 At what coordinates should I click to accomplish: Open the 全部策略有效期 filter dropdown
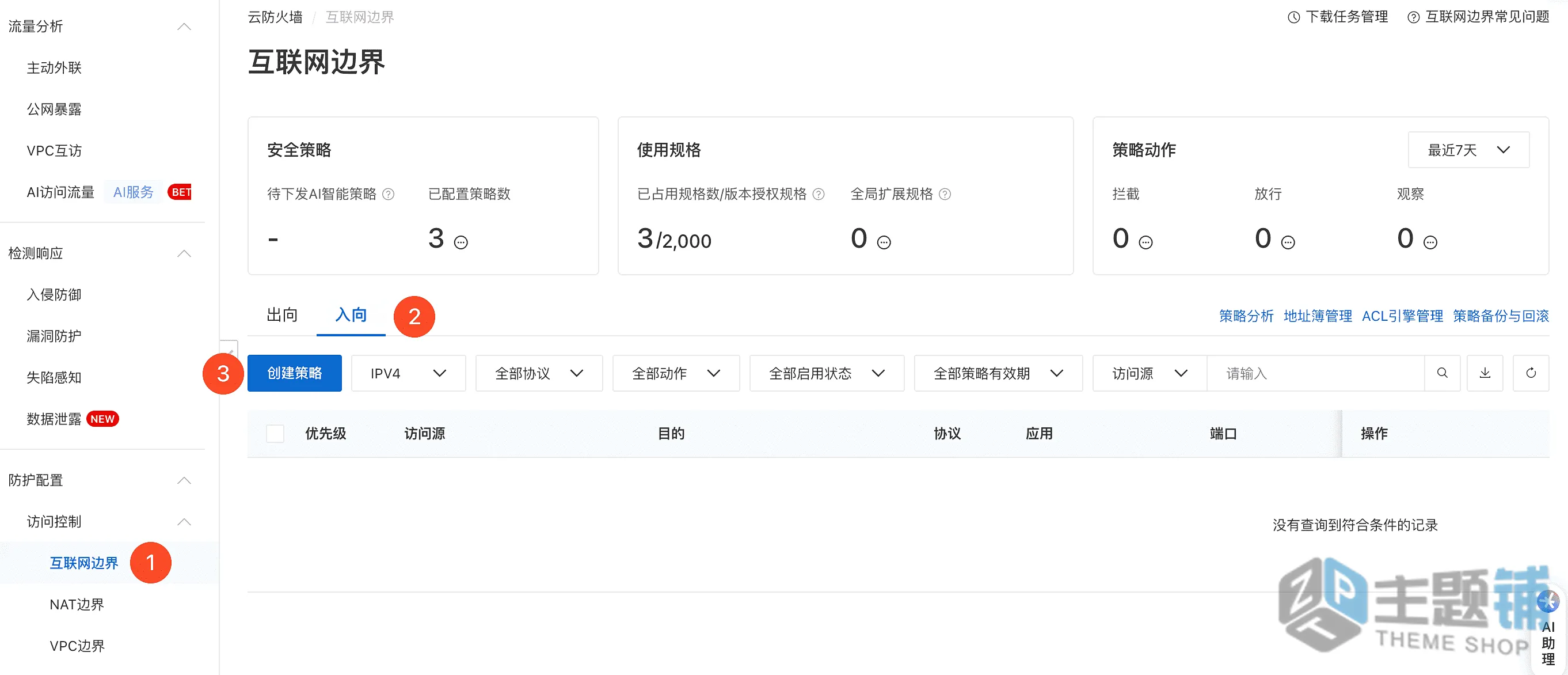point(998,373)
